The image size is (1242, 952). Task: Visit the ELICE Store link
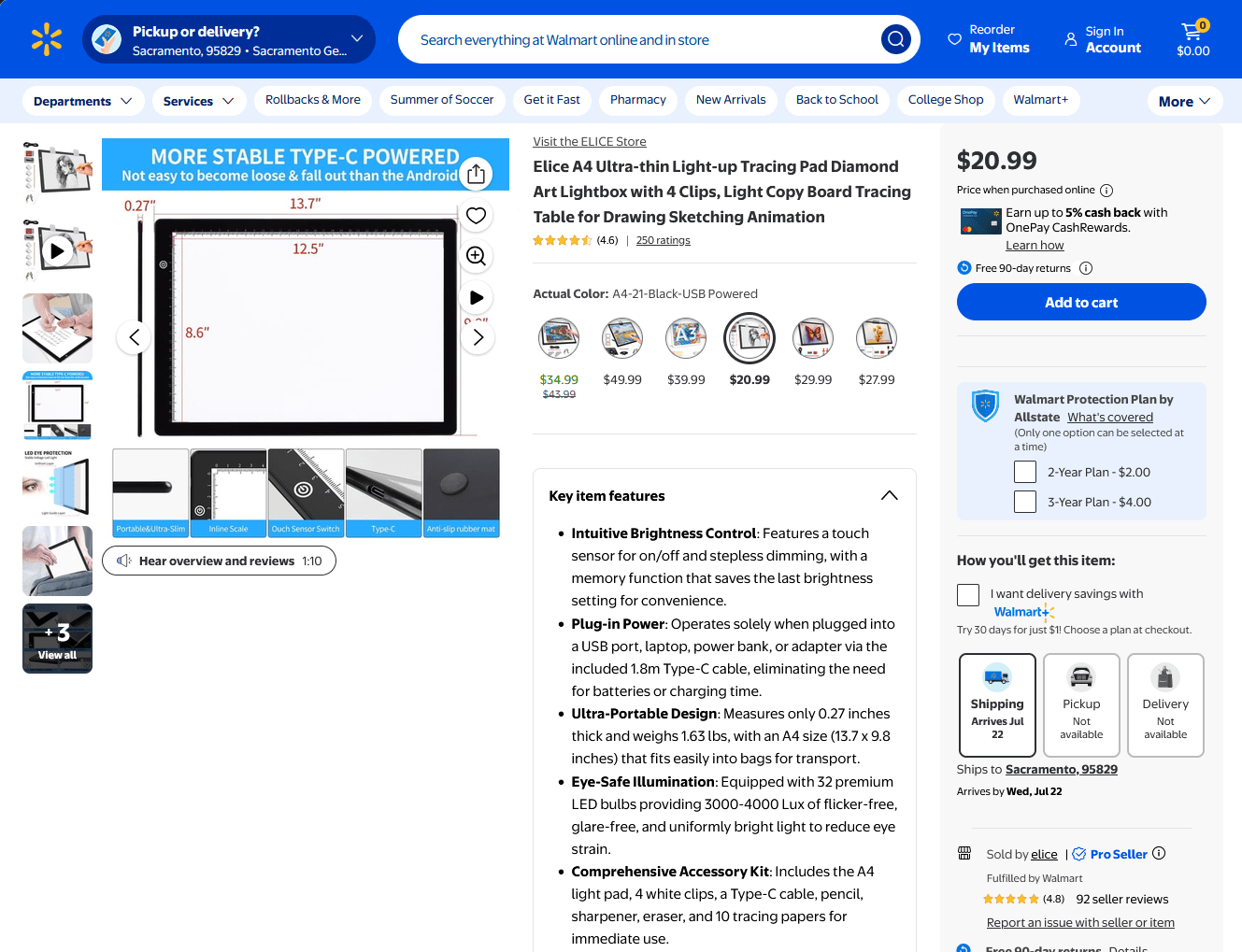tap(590, 142)
